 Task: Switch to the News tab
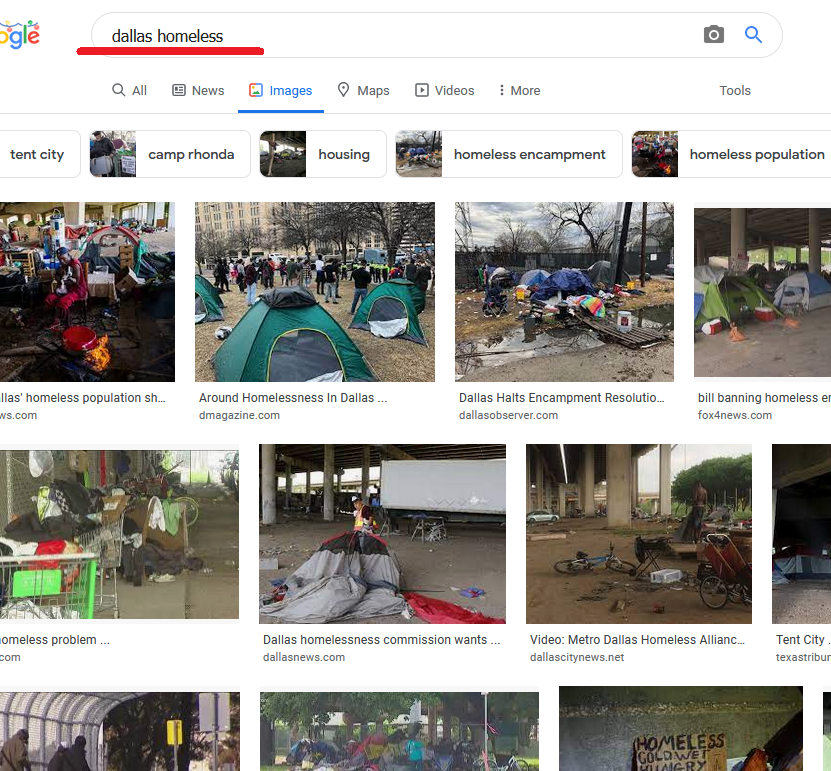click(x=198, y=90)
